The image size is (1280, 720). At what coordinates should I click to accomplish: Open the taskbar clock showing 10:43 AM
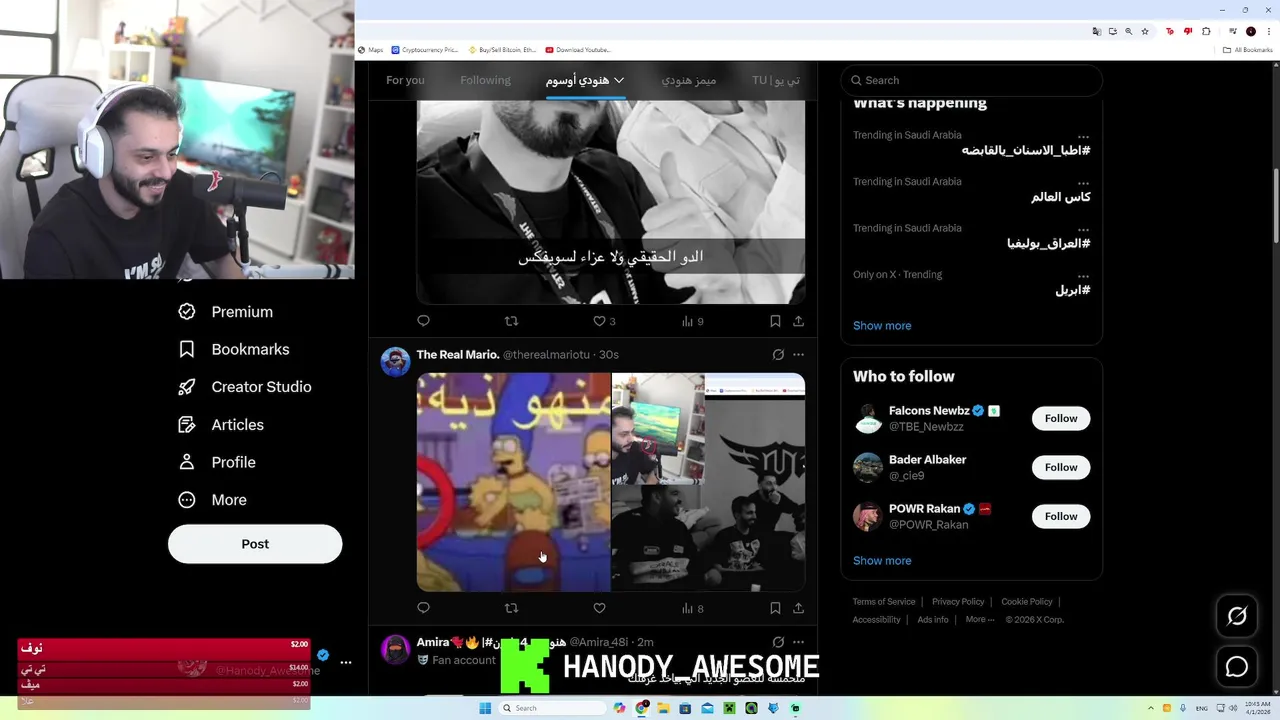(x=1258, y=708)
